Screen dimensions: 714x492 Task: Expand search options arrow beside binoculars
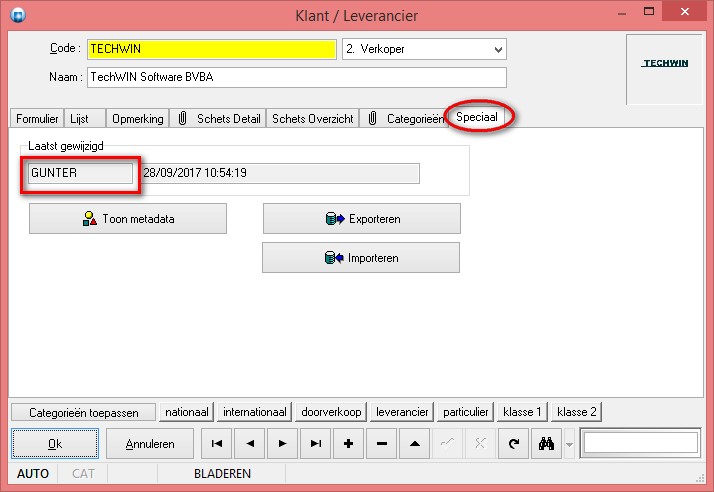569,444
